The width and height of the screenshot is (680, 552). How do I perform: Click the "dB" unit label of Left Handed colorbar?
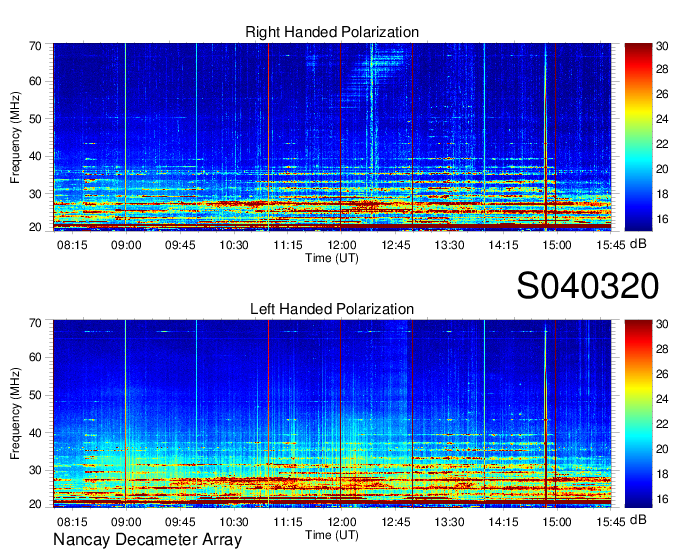click(638, 519)
